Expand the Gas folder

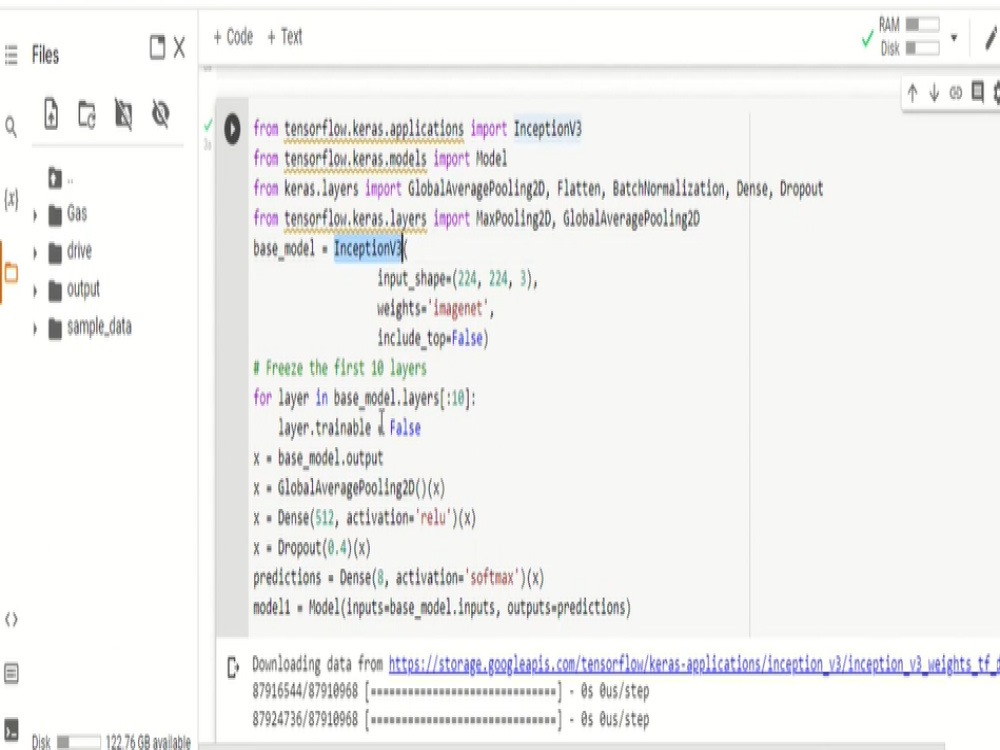35,216
